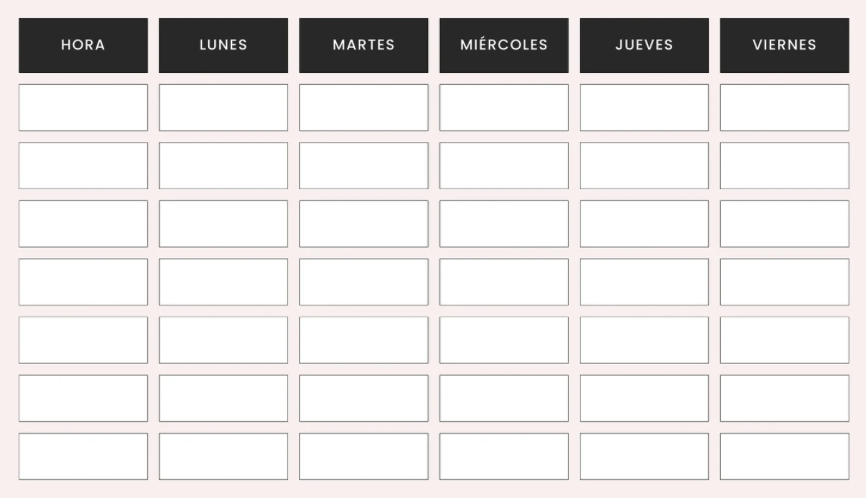This screenshot has width=866, height=498.
Task: Select the first-row cell under VIERNES
Action: 784,107
